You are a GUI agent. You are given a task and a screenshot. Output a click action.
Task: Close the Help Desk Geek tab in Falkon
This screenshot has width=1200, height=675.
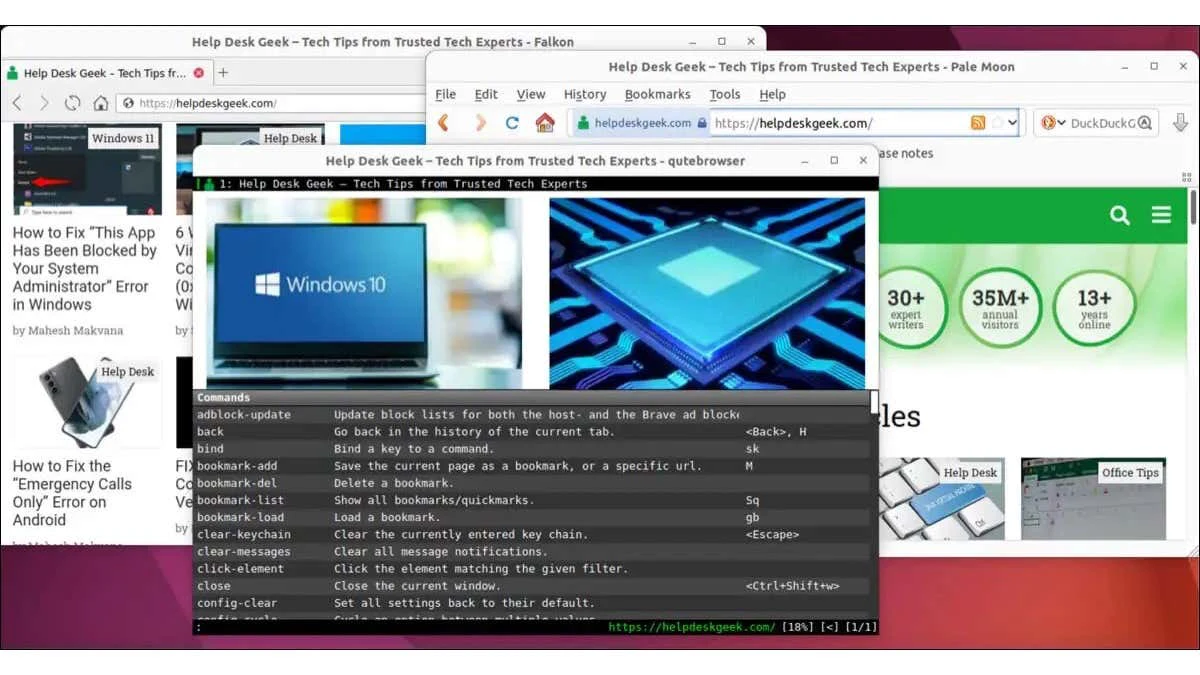click(x=198, y=73)
